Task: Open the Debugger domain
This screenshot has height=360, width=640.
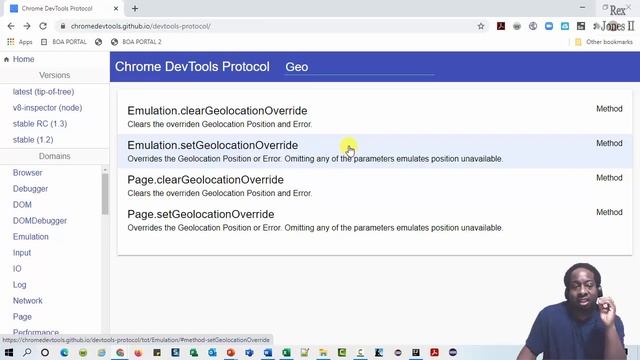Action: [x=30, y=189]
